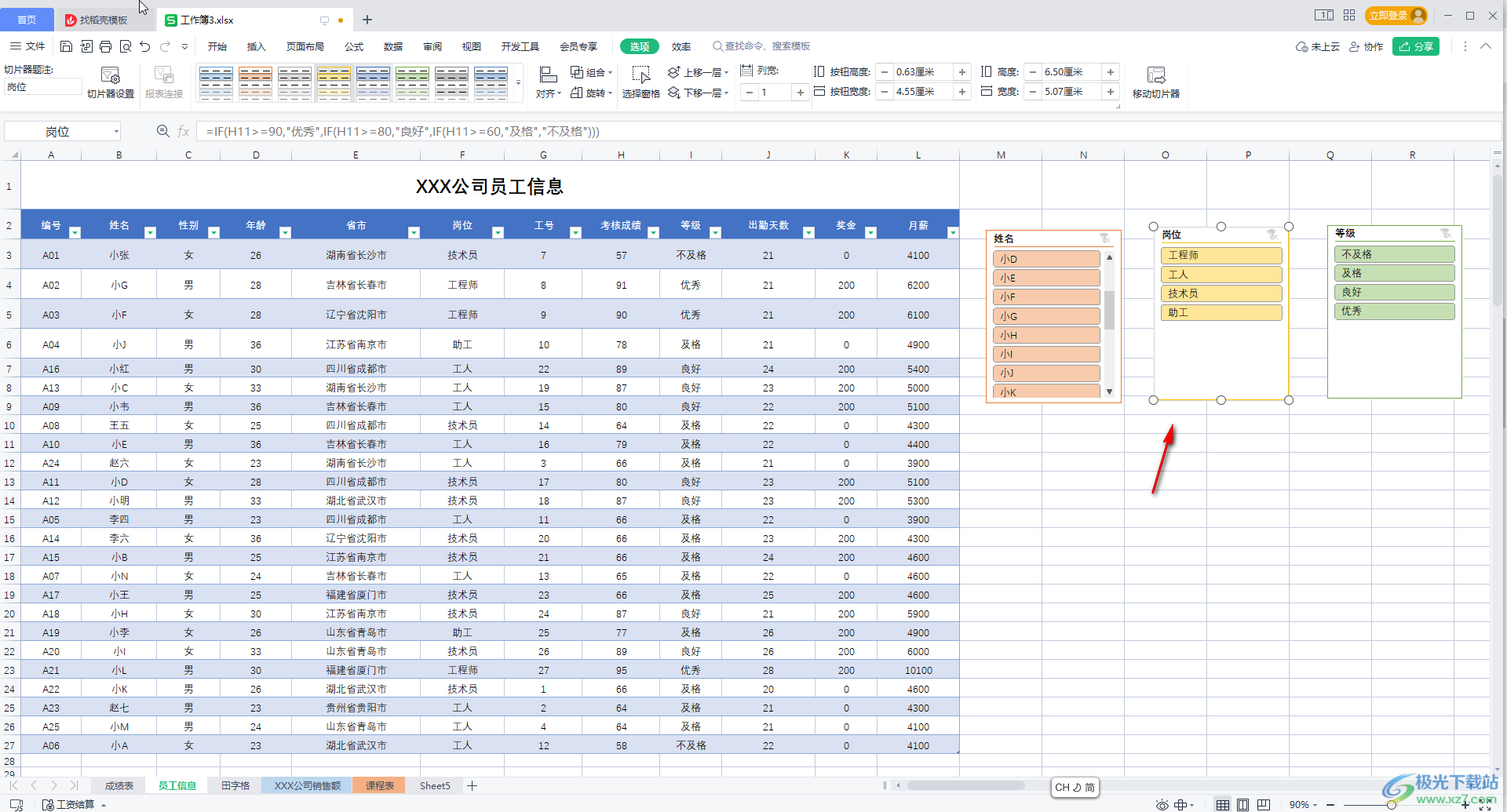Open the 开始 ribbon tab
The height and width of the screenshot is (812, 1507).
click(x=217, y=46)
